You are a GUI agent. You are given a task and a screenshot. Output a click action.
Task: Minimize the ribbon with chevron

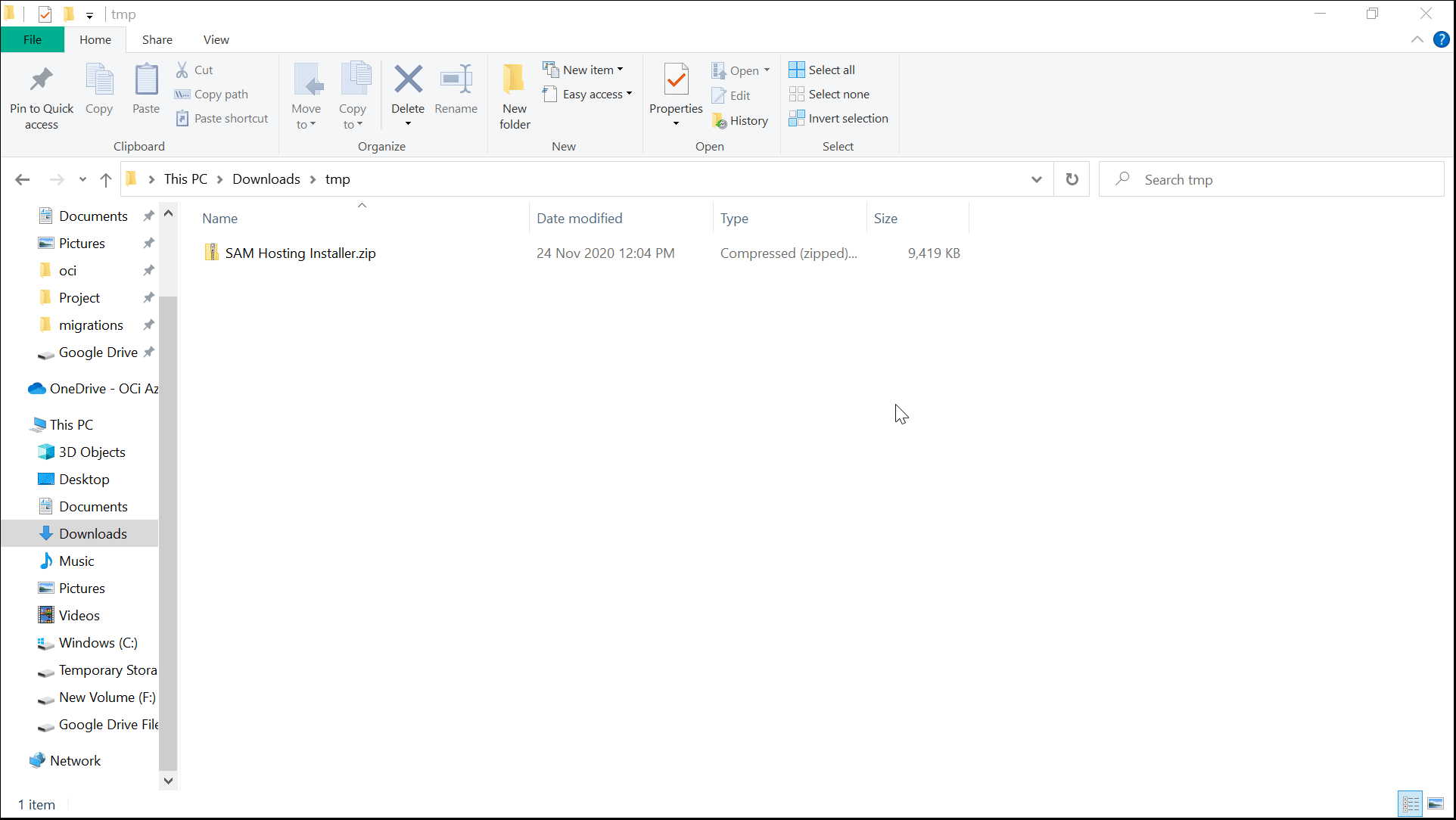pyautogui.click(x=1417, y=39)
